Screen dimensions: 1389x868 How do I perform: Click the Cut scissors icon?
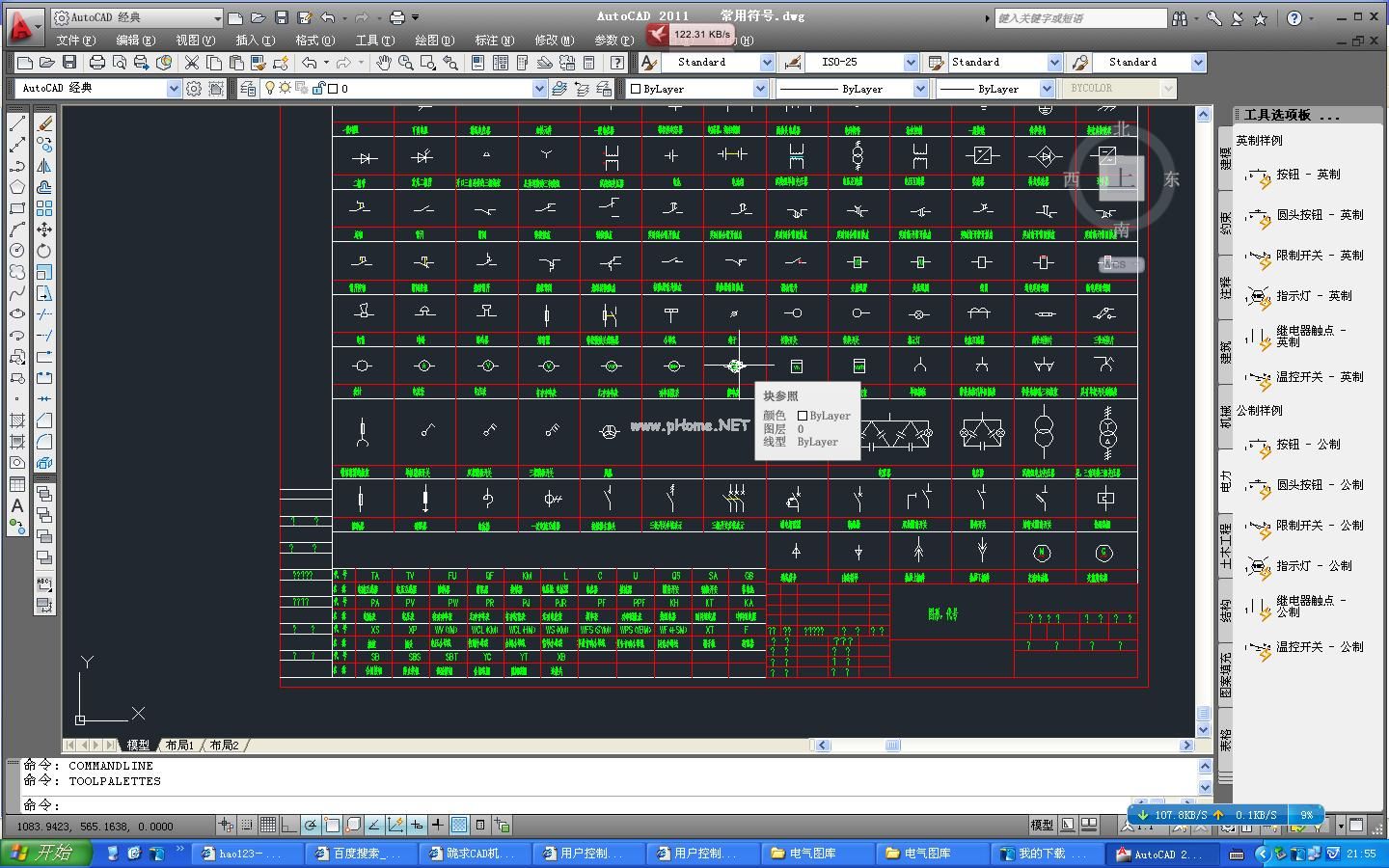[x=192, y=63]
